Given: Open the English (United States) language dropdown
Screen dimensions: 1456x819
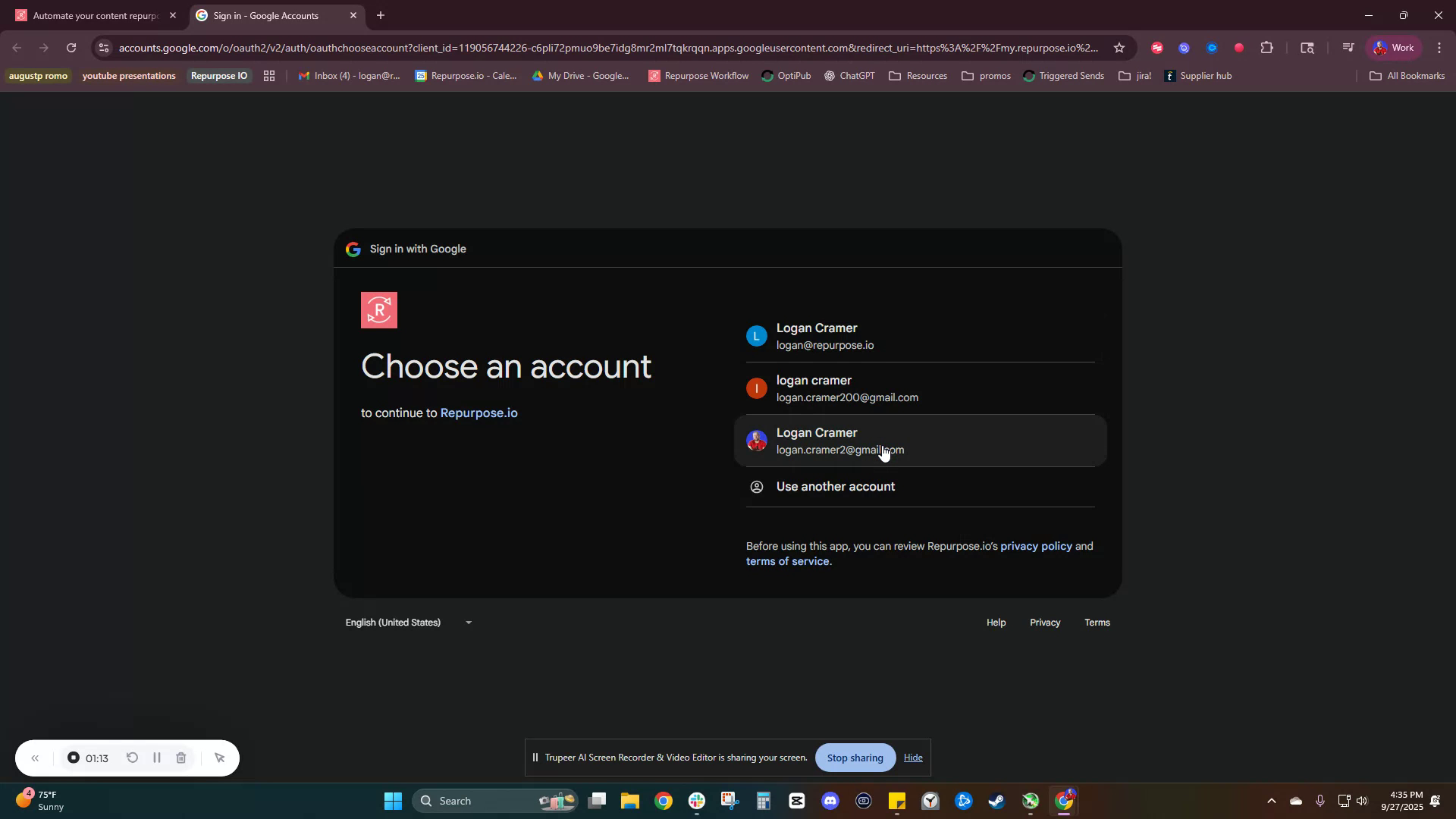Looking at the screenshot, I should click(x=408, y=622).
